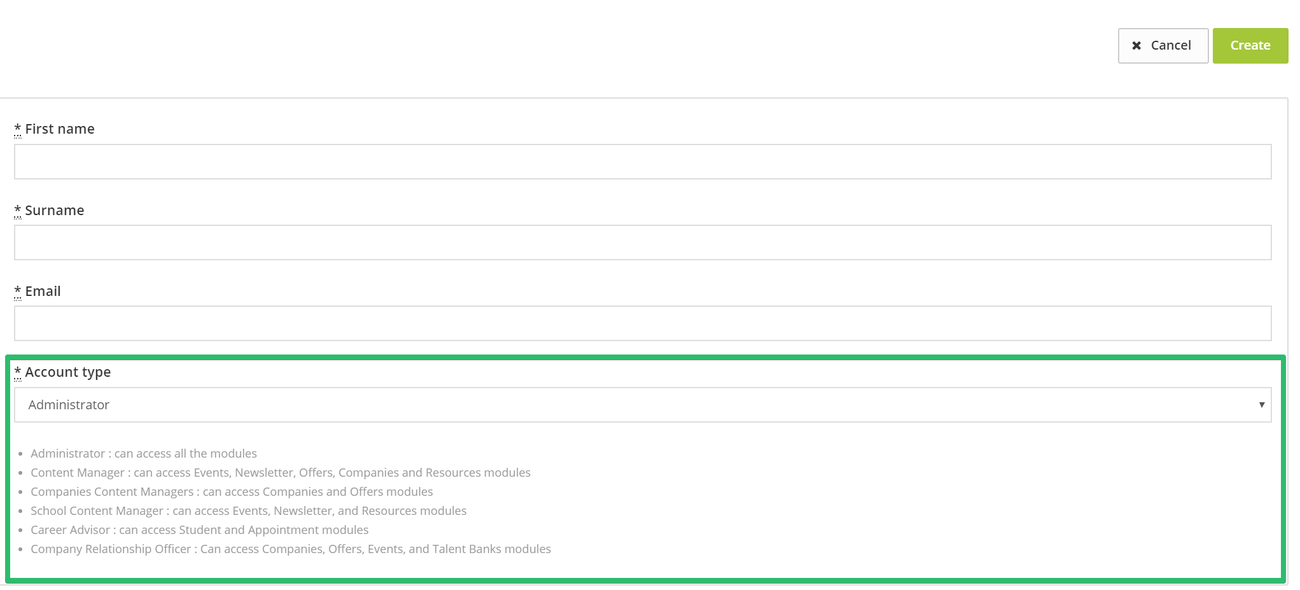Click the X icon inside the Cancel button

click(x=1136, y=46)
